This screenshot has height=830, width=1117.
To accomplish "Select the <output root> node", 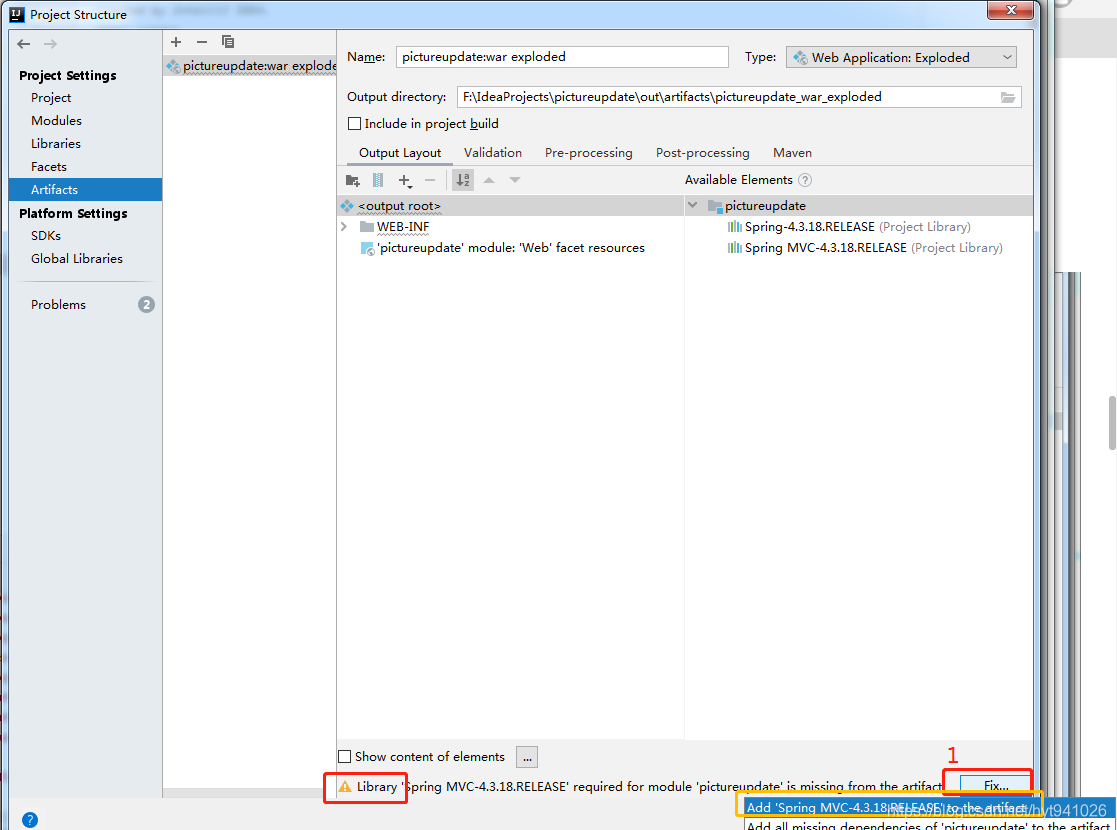I will point(510,206).
